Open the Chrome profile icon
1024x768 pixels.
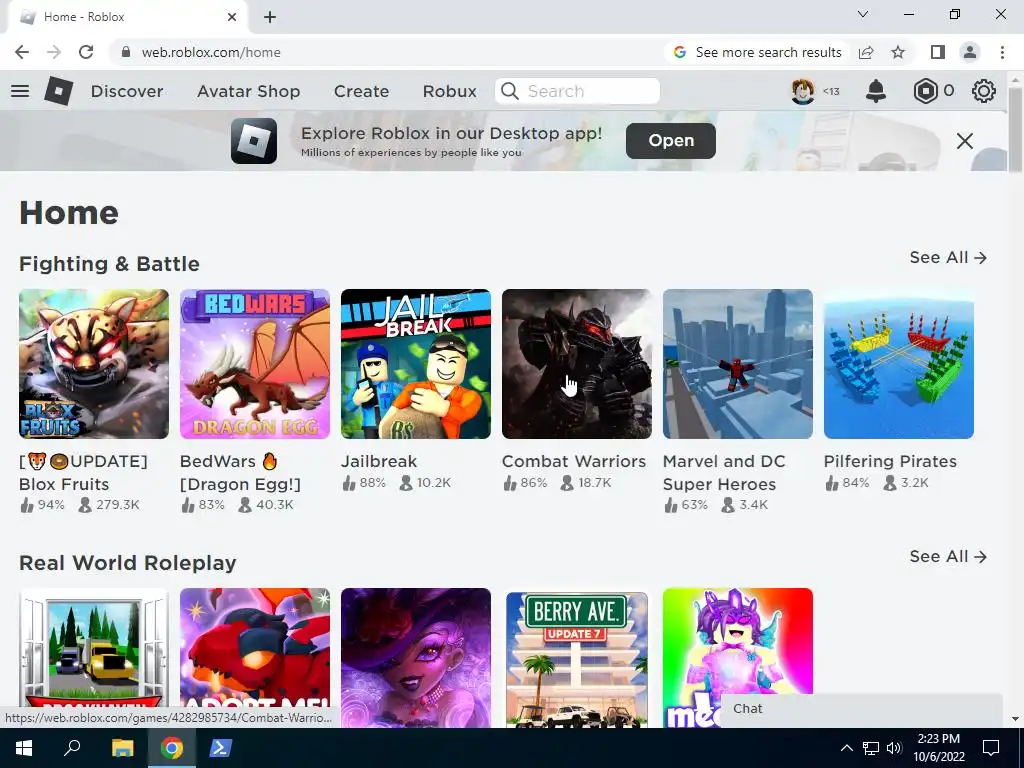(x=970, y=52)
